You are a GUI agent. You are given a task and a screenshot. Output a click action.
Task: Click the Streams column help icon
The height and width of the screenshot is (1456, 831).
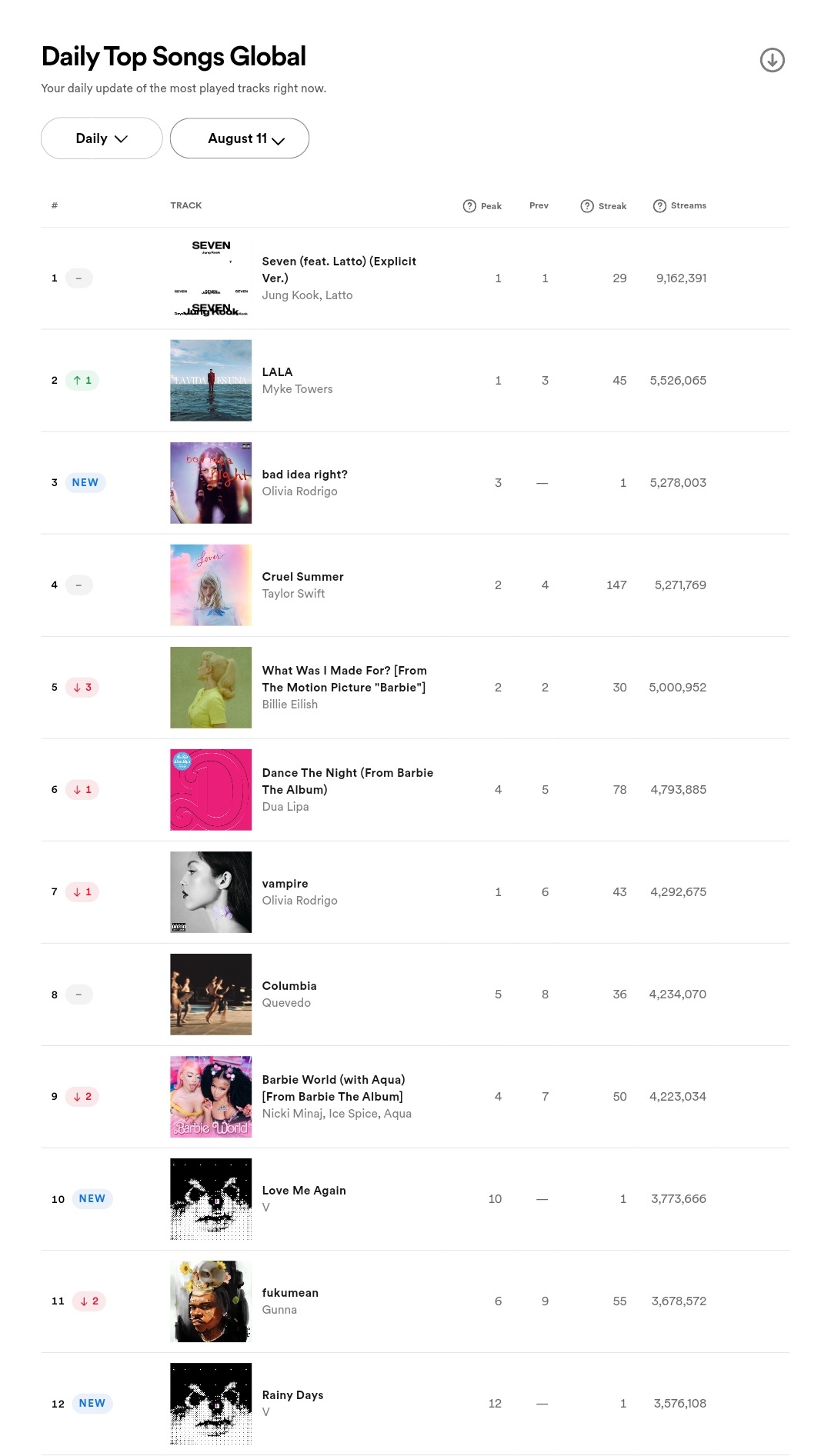coord(659,206)
